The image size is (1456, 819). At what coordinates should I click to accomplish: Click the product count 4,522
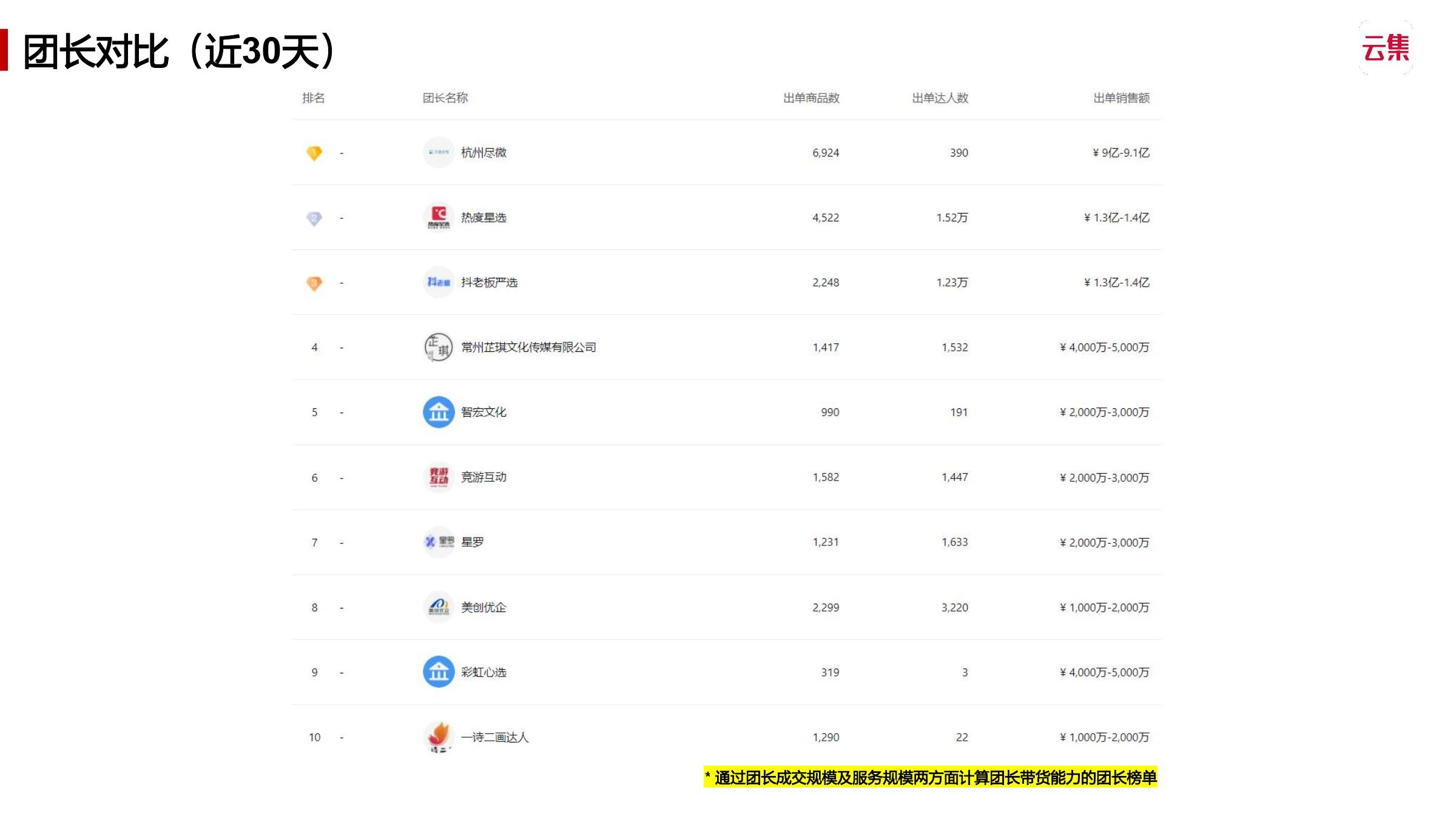pyautogui.click(x=826, y=217)
